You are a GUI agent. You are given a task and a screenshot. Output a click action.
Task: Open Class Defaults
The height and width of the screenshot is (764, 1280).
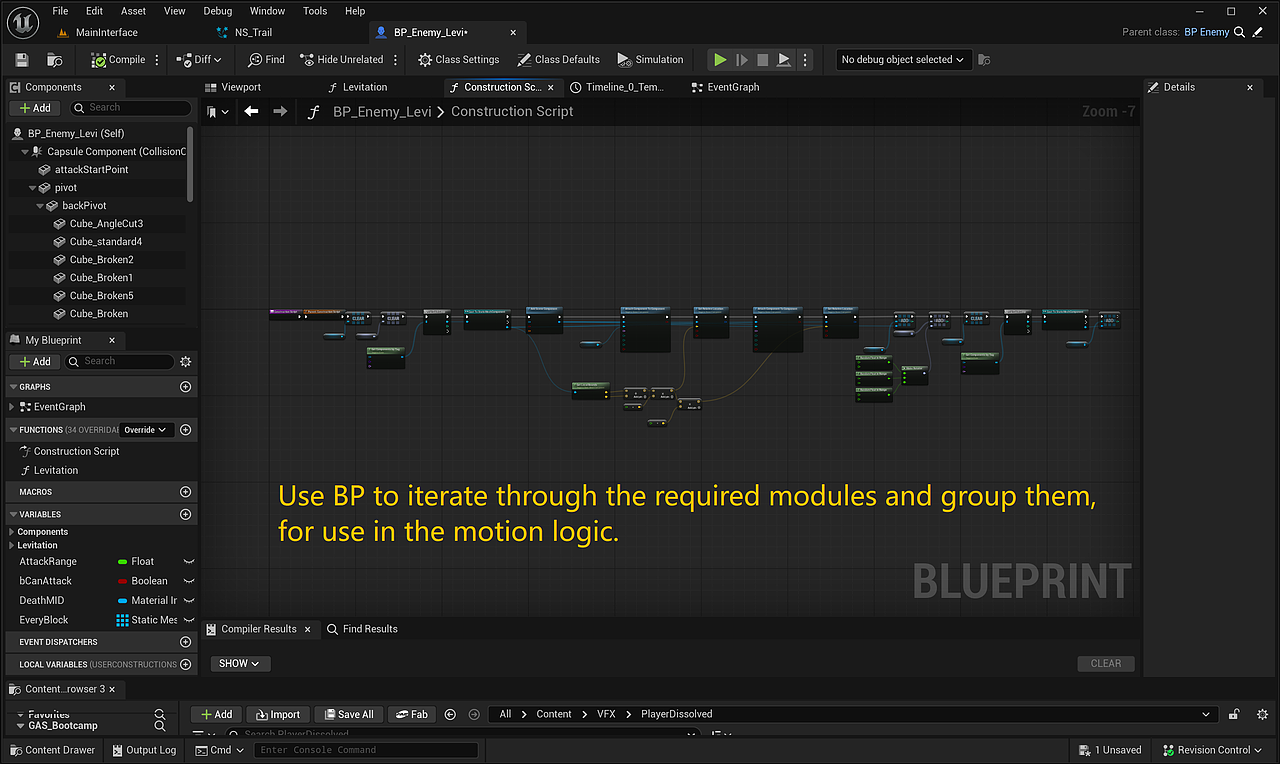558,60
